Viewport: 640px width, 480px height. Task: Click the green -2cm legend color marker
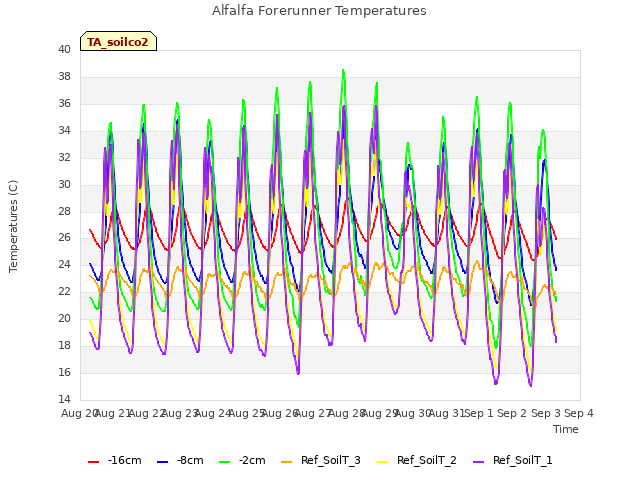coord(224,462)
